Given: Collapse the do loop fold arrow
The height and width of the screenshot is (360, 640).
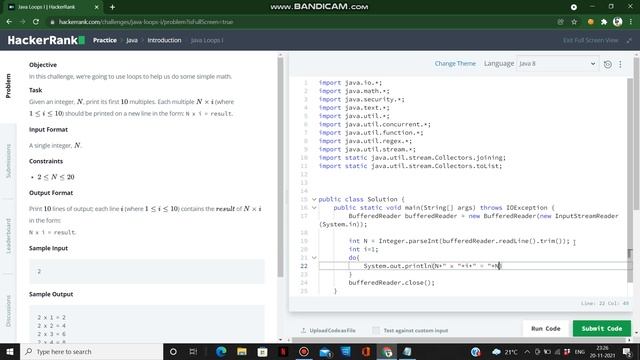Looking at the screenshot, I should [314, 258].
